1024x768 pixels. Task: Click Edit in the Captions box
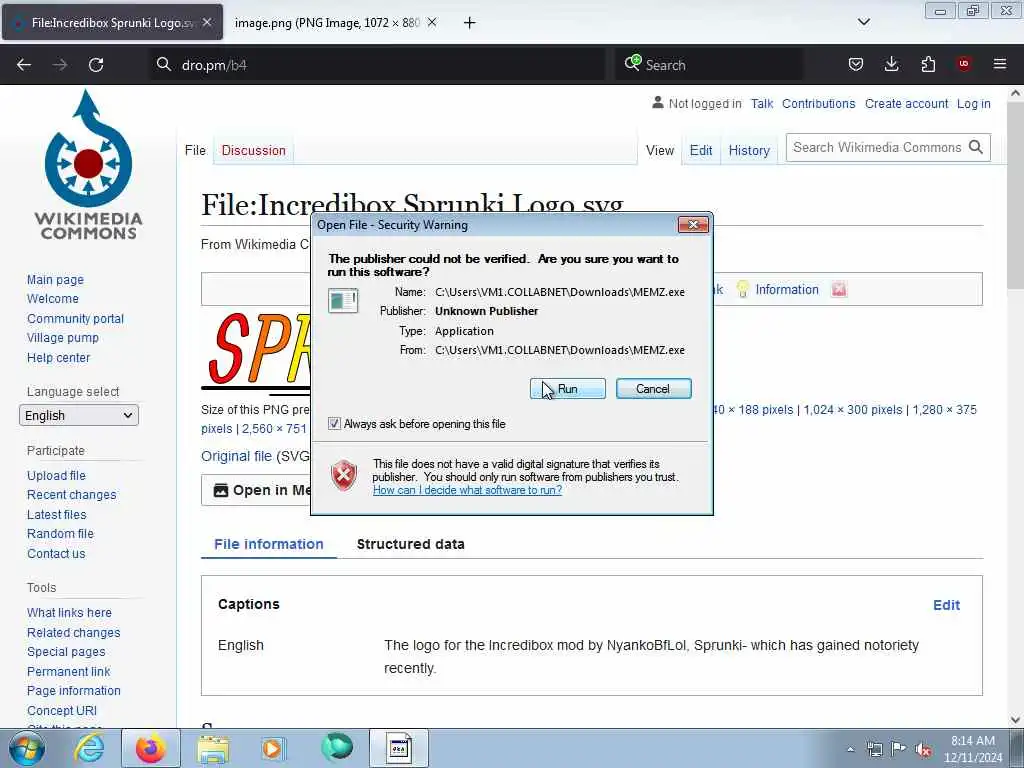946,605
